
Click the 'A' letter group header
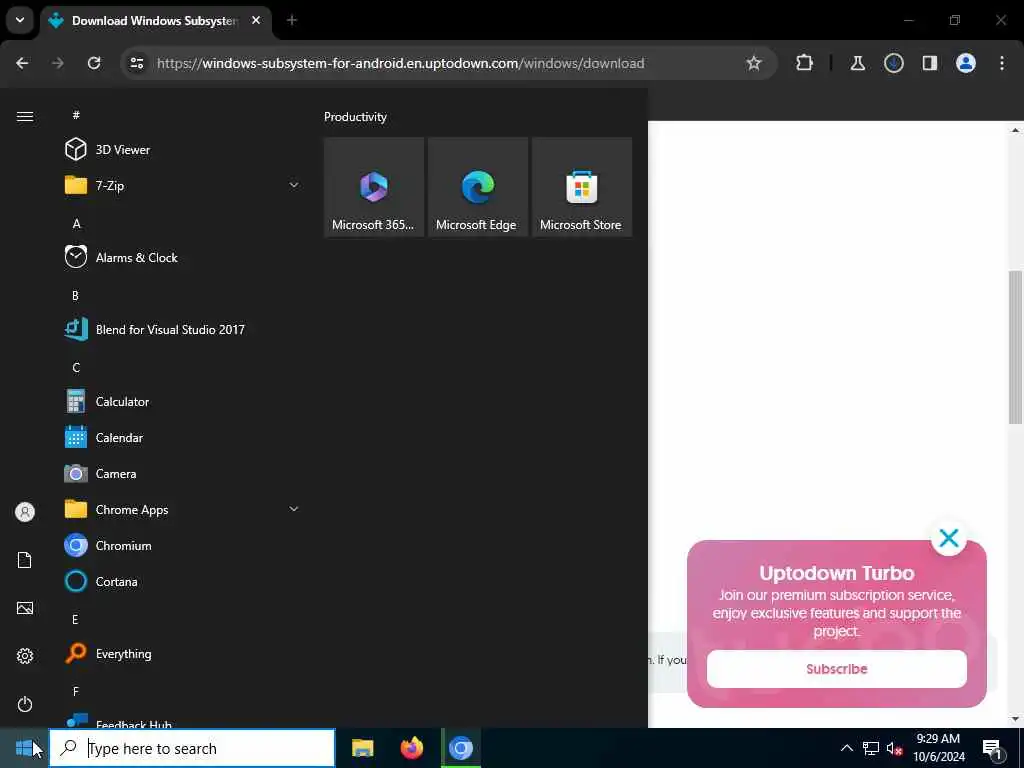tap(76, 223)
